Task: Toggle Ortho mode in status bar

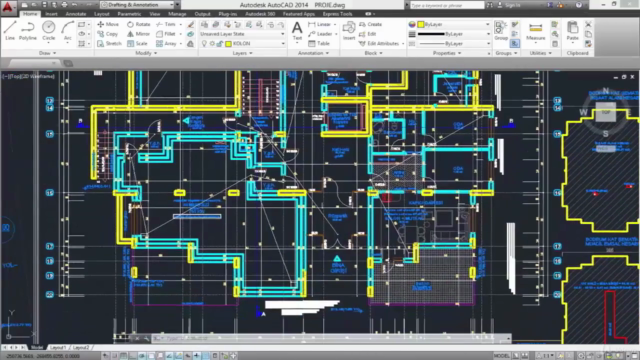Action: (x=133, y=356)
